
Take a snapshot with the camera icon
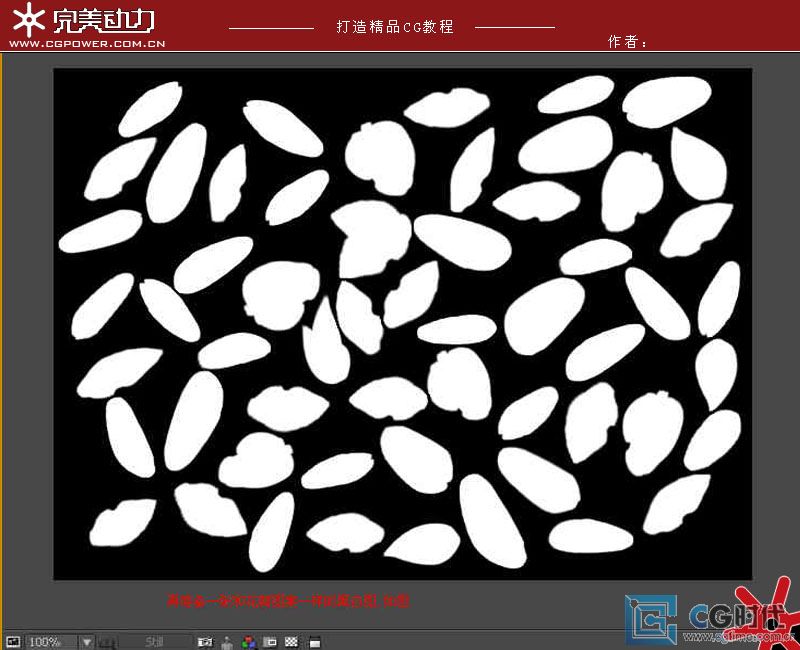(205, 642)
